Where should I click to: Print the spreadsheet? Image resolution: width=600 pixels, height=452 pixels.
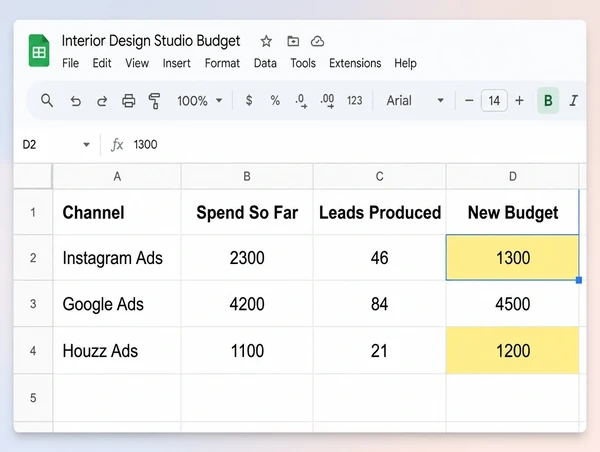(x=129, y=101)
